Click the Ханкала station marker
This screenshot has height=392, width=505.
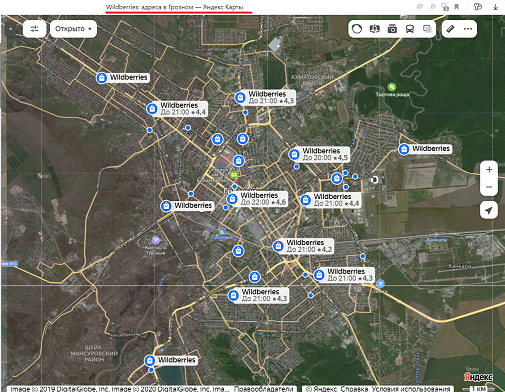pos(436,235)
